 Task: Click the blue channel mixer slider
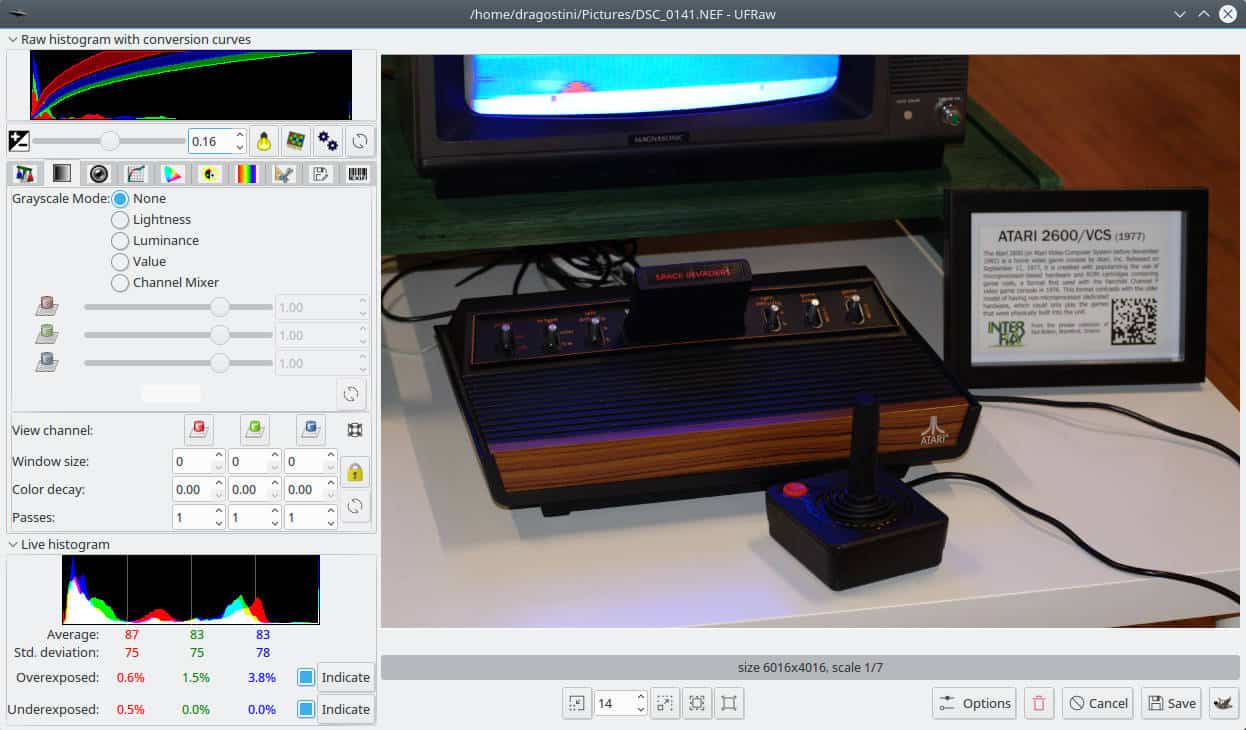(x=178, y=363)
